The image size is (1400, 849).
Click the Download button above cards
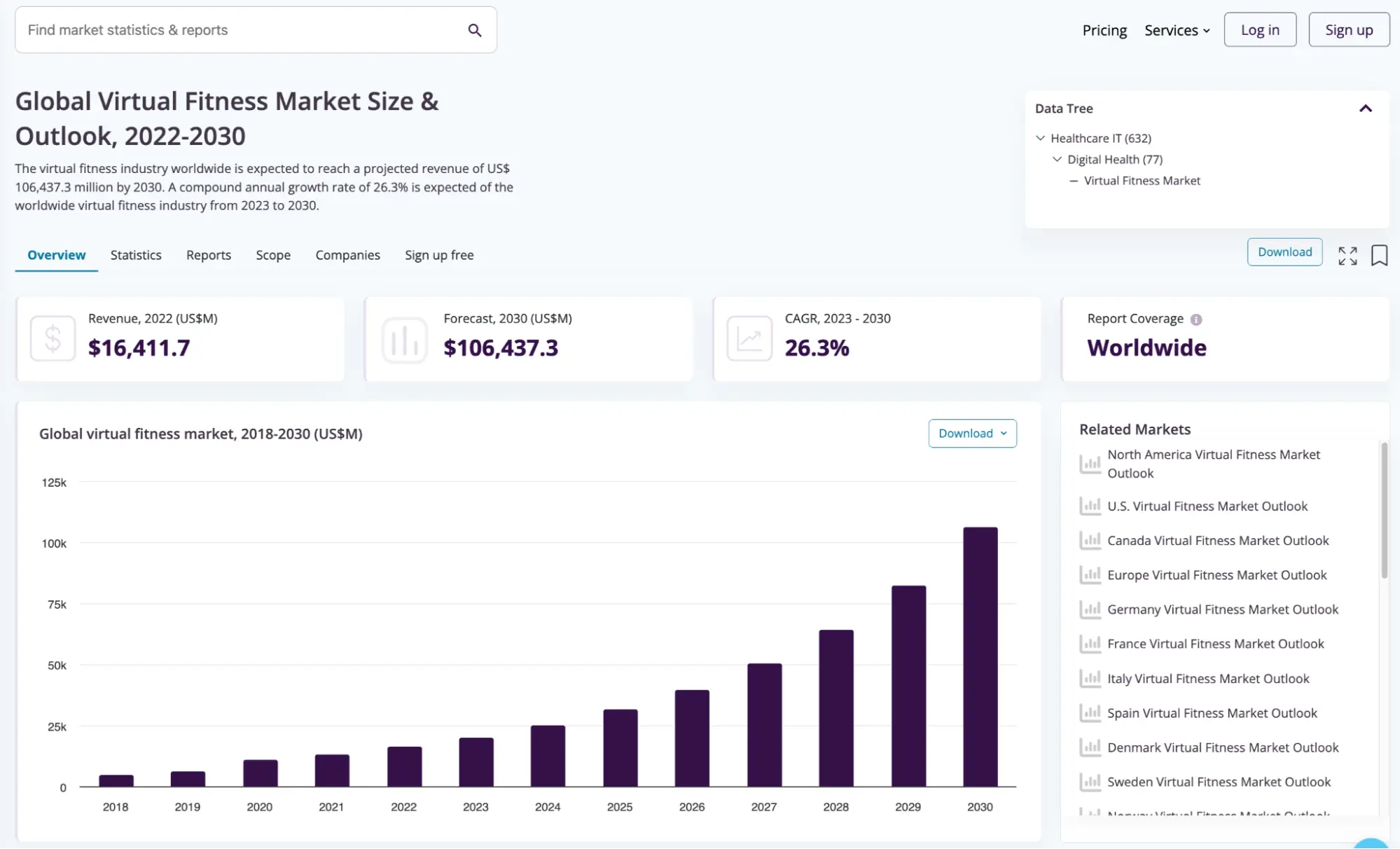coord(1284,252)
